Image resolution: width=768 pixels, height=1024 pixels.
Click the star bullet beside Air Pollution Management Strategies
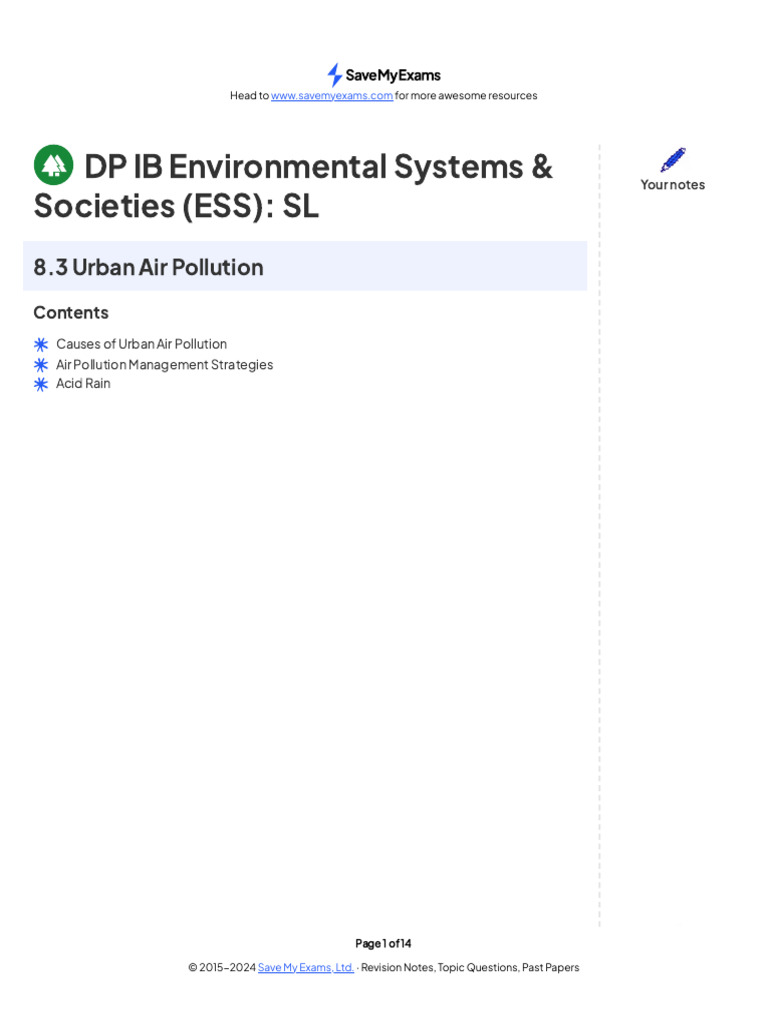coord(41,364)
